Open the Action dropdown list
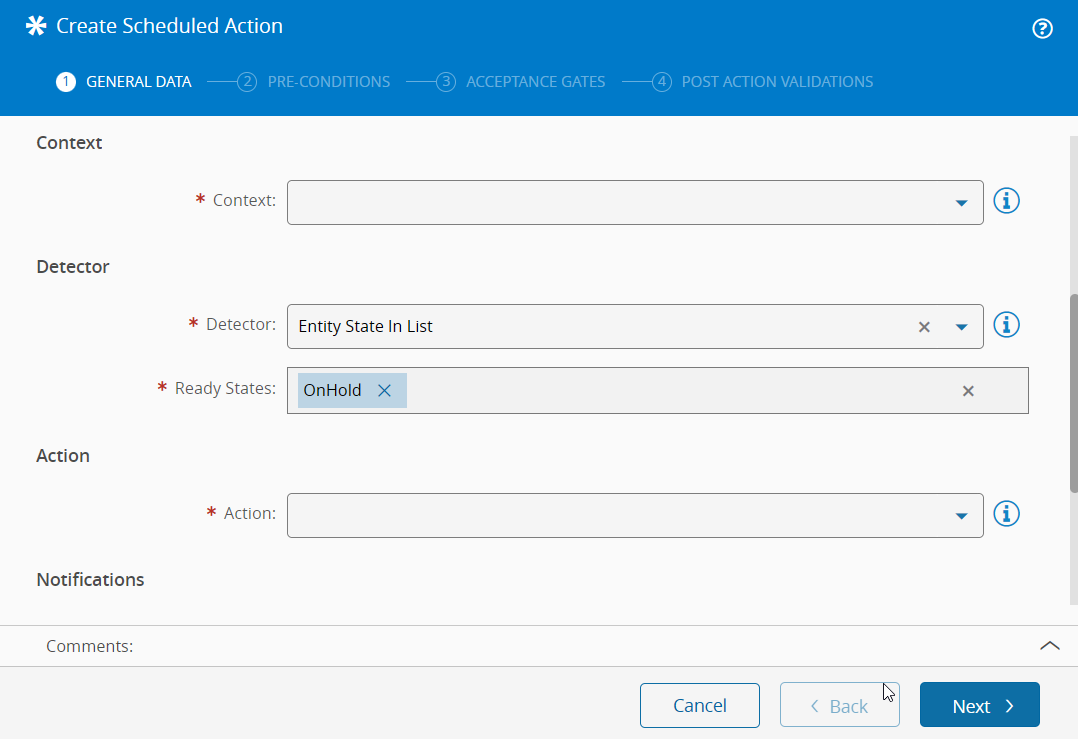 [x=961, y=516]
